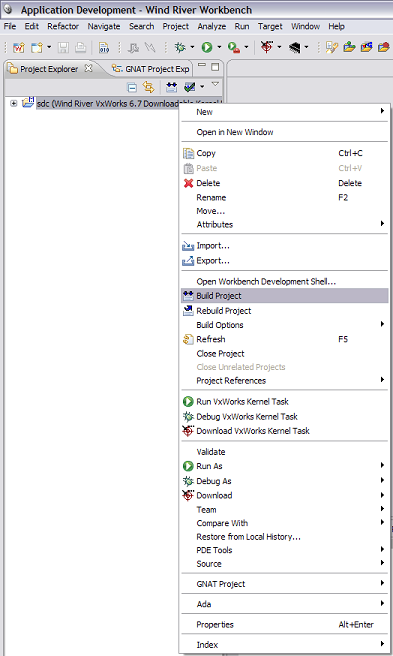
Task: Open the Navigate menu
Action: [104, 26]
